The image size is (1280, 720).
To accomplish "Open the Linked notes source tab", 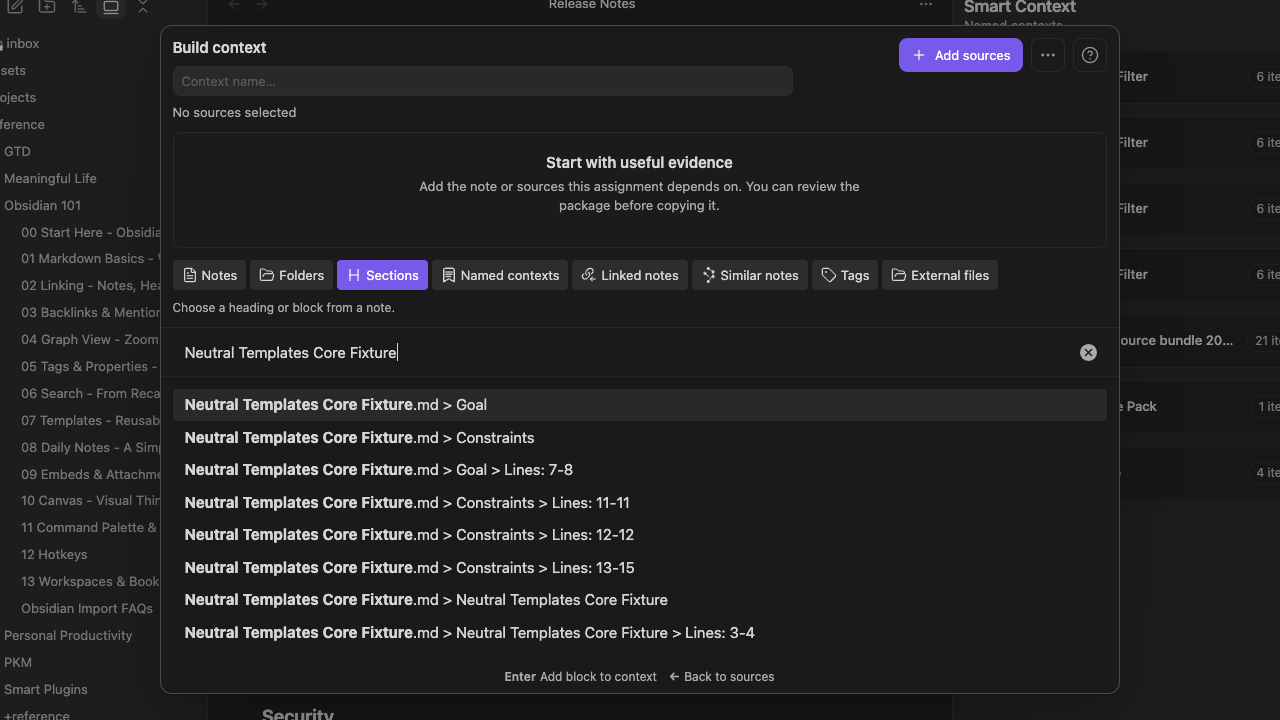I will 630,275.
